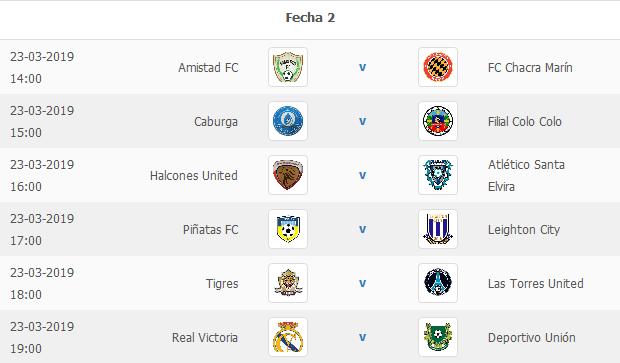Click the Leighton City striped crest
620x363 pixels.
[438, 229]
